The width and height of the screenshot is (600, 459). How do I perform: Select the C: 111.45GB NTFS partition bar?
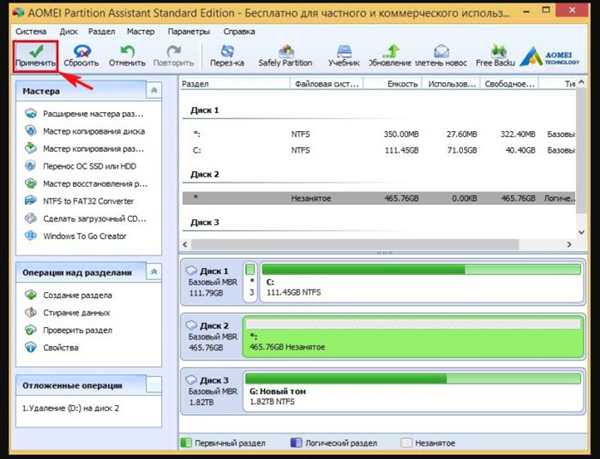coord(422,282)
